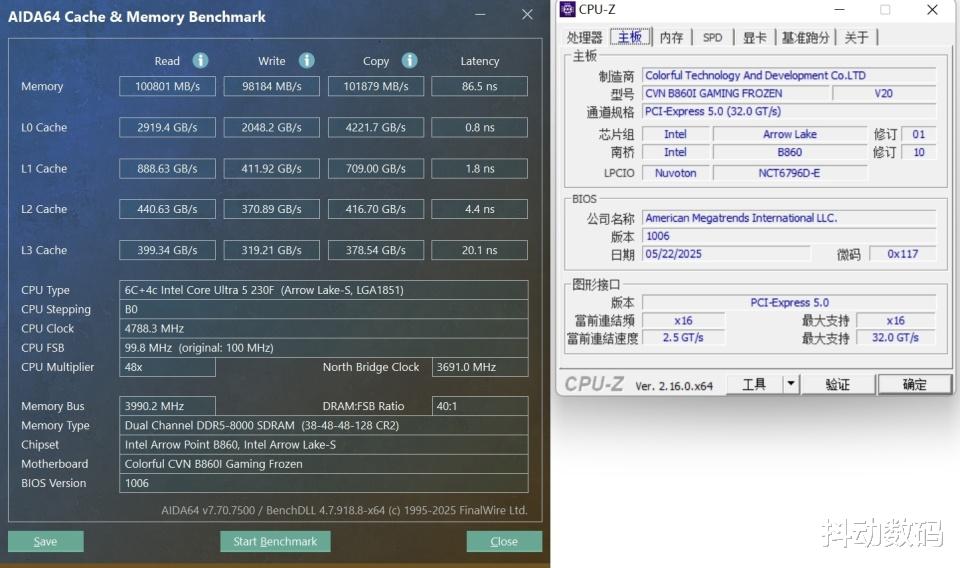The width and height of the screenshot is (960, 568).
Task: Click the 确定 button in CPU-Z
Action: point(915,384)
